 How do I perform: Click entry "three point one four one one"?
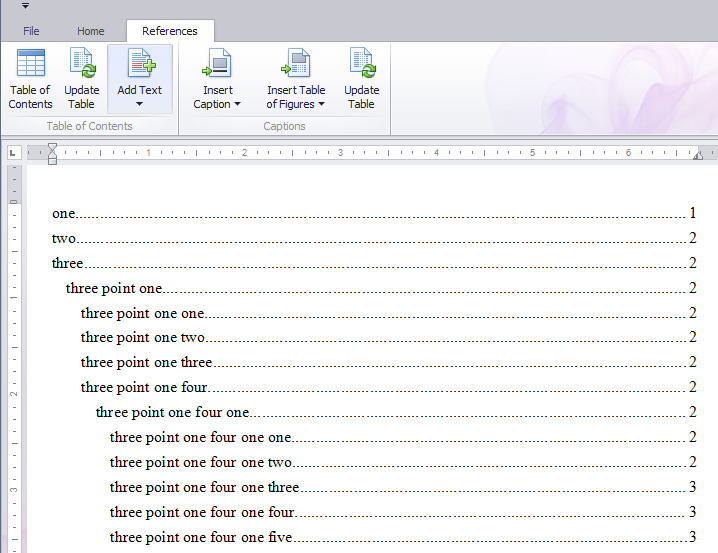point(201,437)
